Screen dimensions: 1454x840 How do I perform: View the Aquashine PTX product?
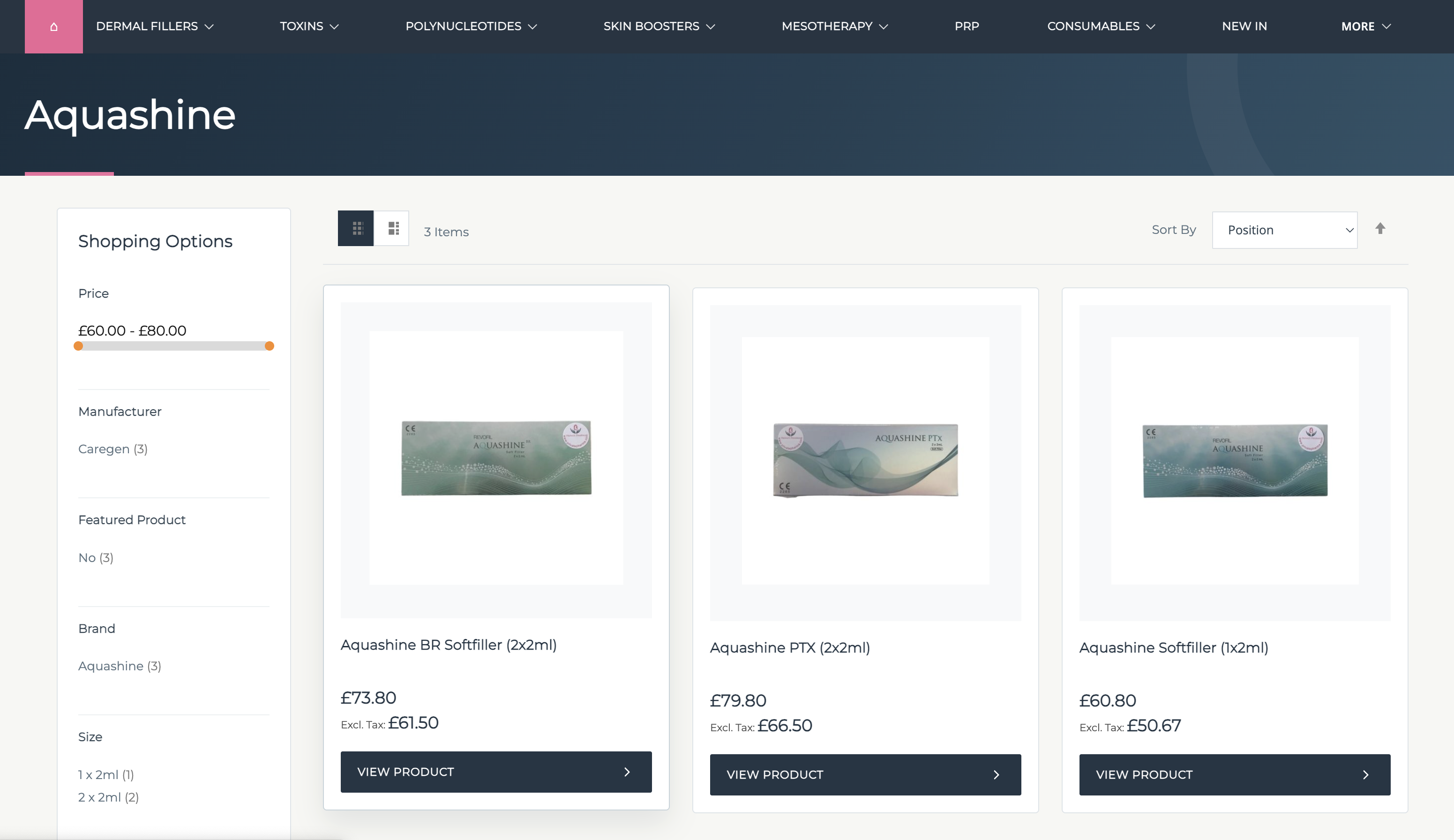coord(865,775)
